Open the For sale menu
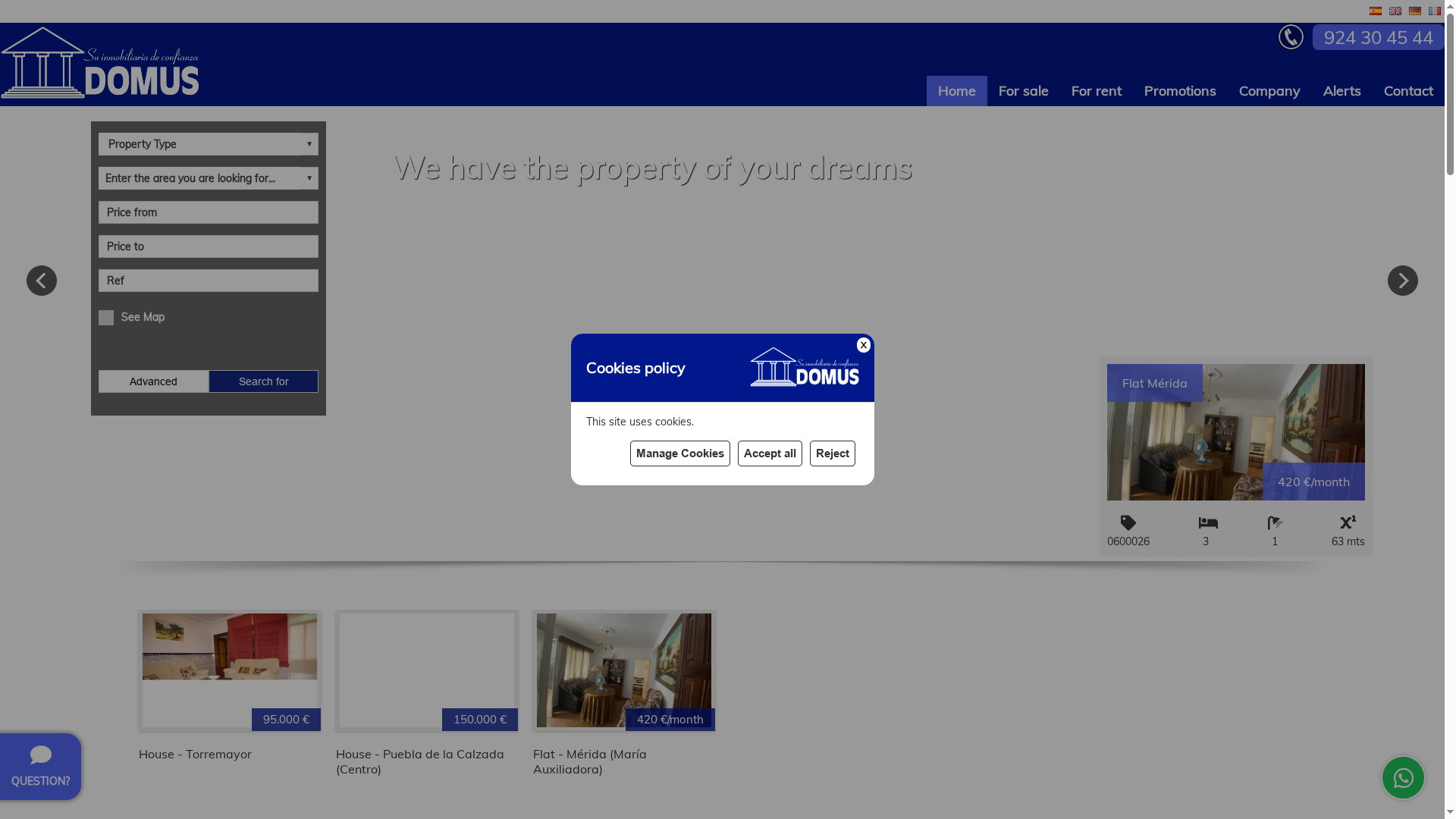Screen dimensions: 1456x819 click(x=1023, y=91)
